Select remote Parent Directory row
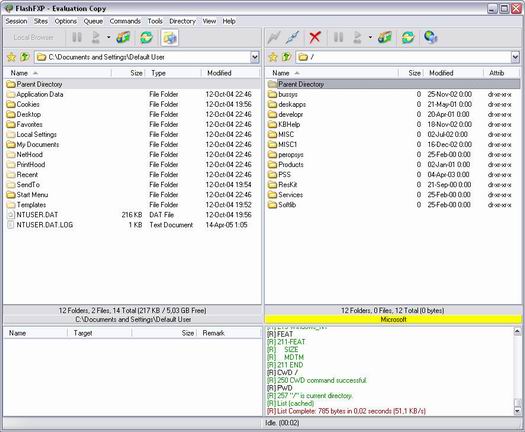This screenshot has height=432, width=525. click(x=393, y=84)
